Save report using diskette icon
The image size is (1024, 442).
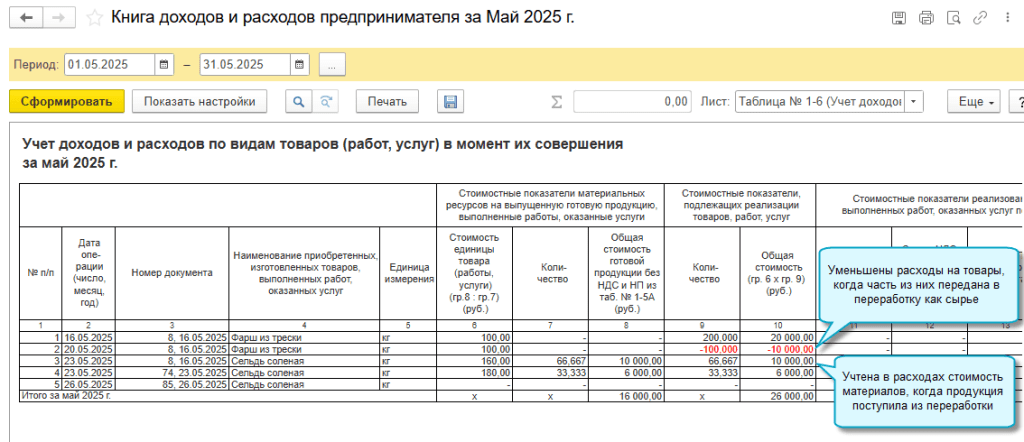tap(450, 101)
